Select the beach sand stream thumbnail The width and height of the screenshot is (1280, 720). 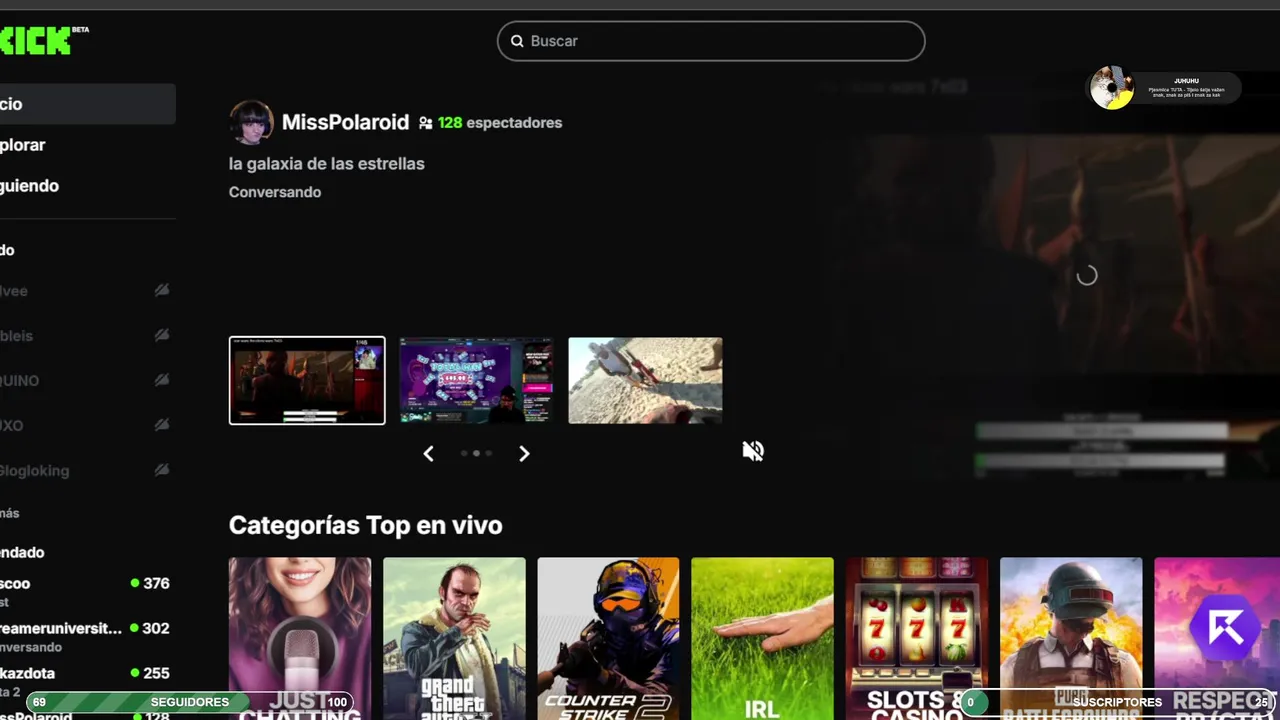click(x=645, y=380)
